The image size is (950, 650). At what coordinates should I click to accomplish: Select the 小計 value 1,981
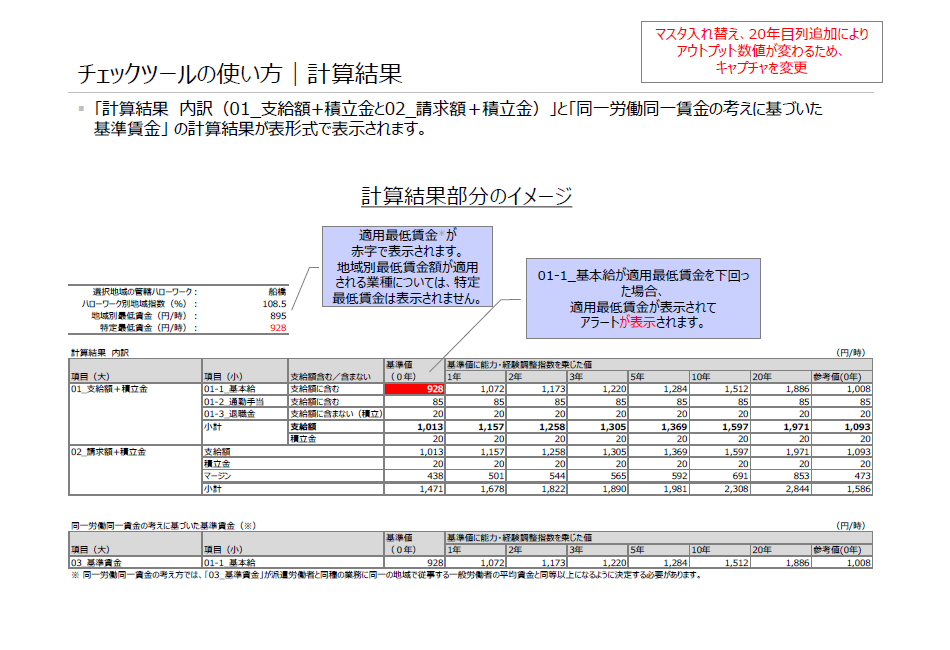(659, 489)
